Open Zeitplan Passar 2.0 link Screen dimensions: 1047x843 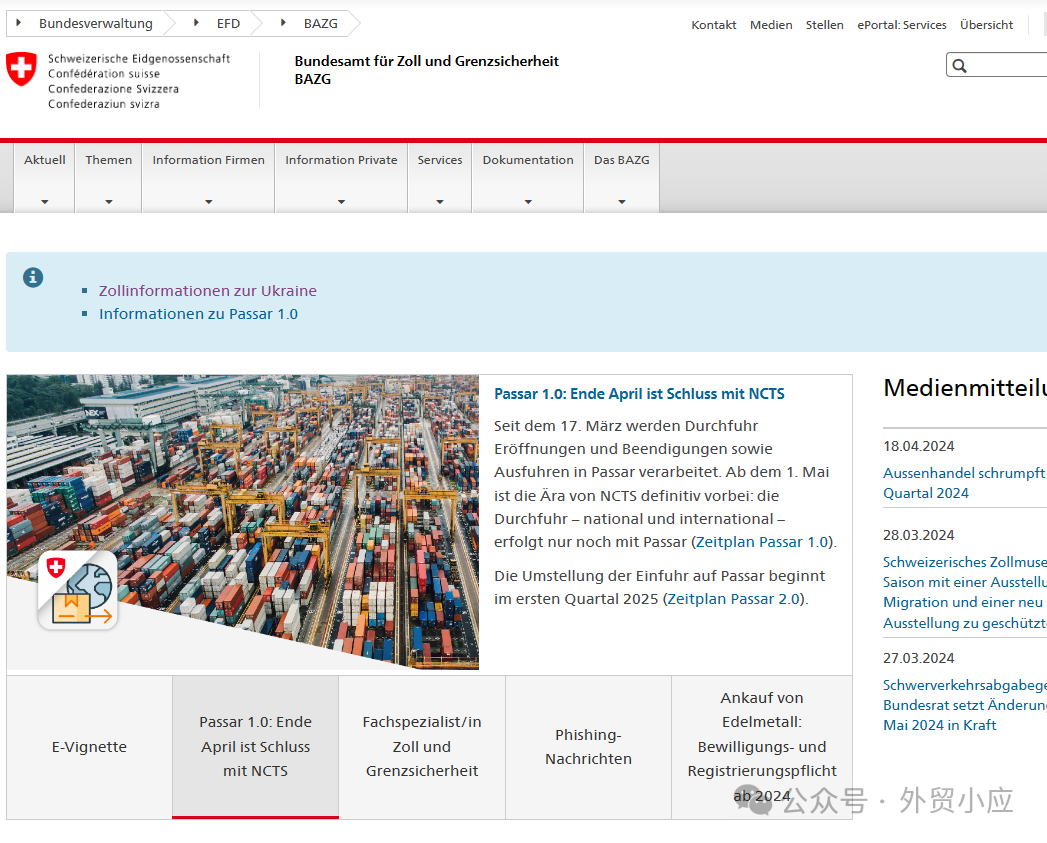(x=733, y=599)
